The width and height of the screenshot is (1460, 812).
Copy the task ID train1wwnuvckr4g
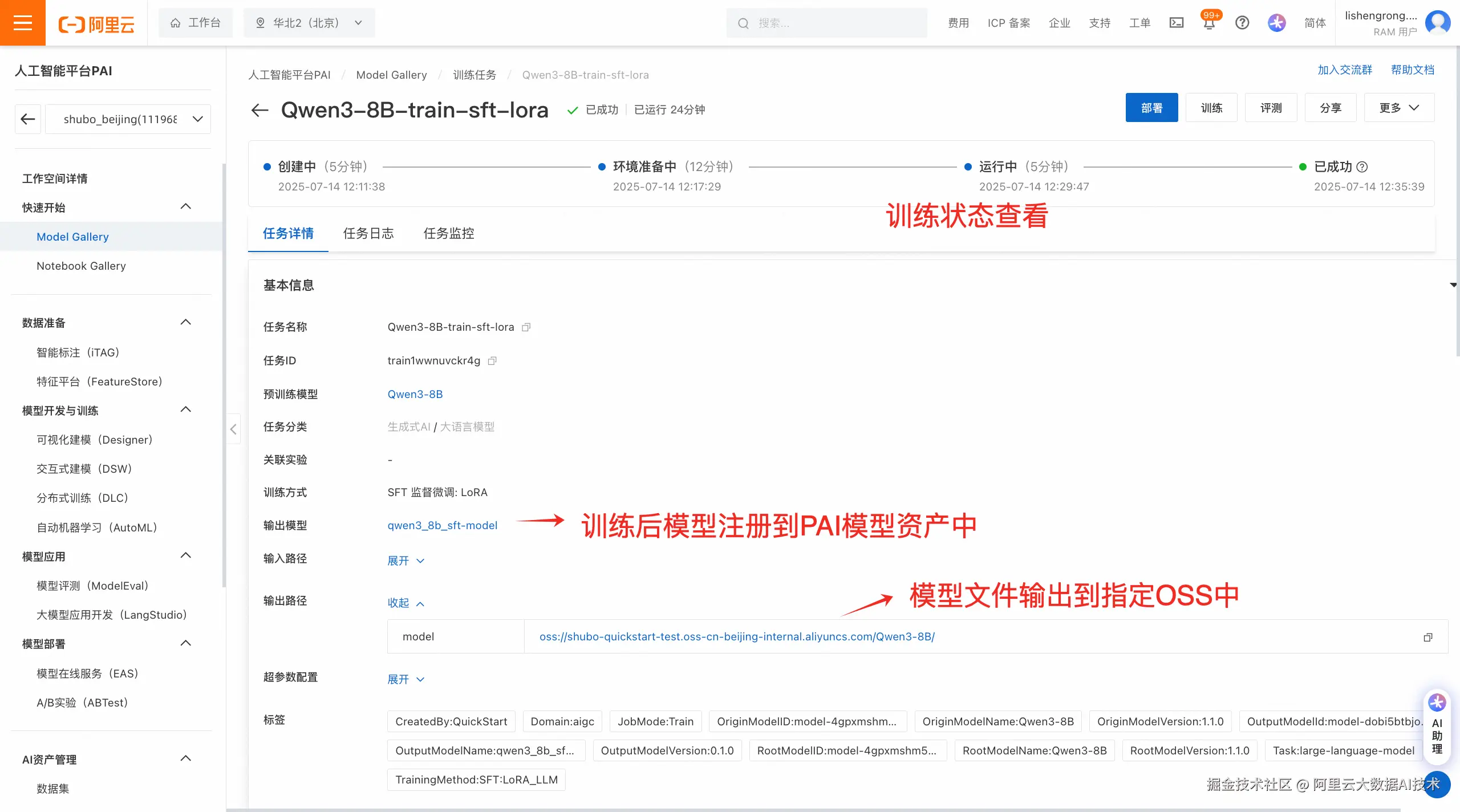[x=493, y=361]
